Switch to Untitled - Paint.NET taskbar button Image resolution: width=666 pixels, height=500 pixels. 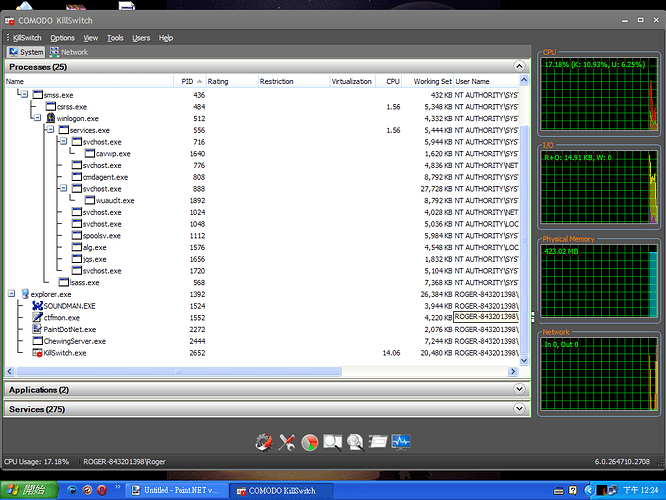click(177, 490)
